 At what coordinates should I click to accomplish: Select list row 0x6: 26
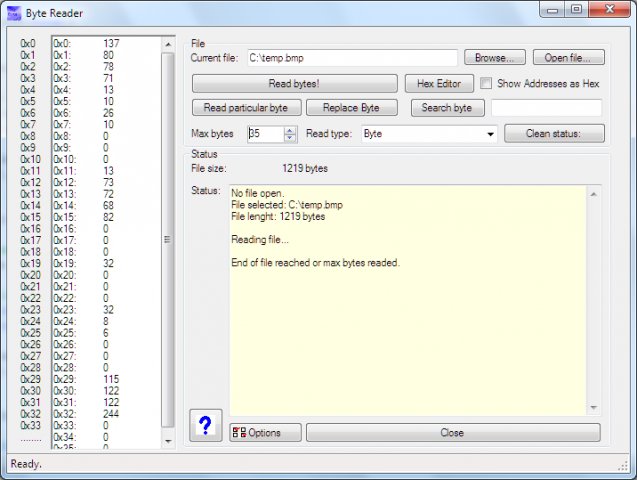107,113
